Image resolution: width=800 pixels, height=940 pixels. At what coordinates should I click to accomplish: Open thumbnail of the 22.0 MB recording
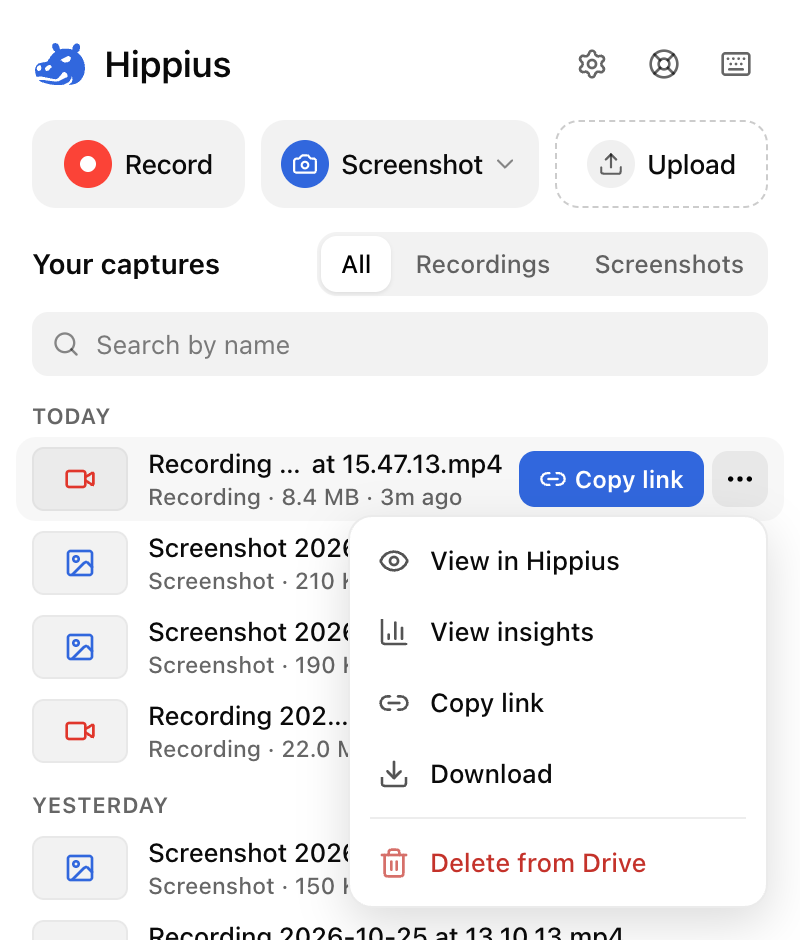click(x=80, y=731)
